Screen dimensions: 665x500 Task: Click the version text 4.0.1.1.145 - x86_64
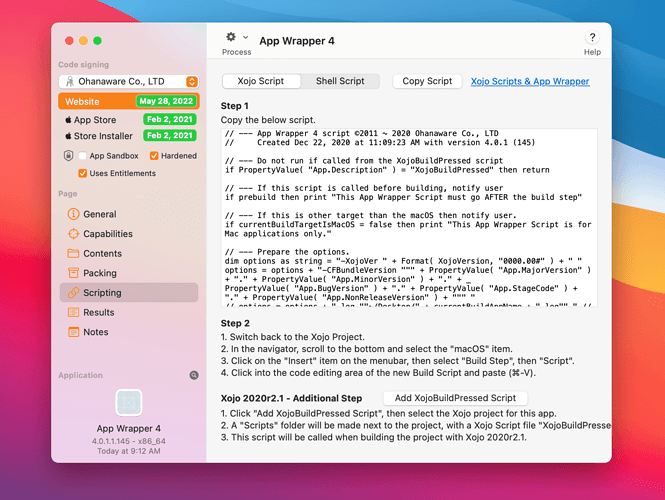129,441
